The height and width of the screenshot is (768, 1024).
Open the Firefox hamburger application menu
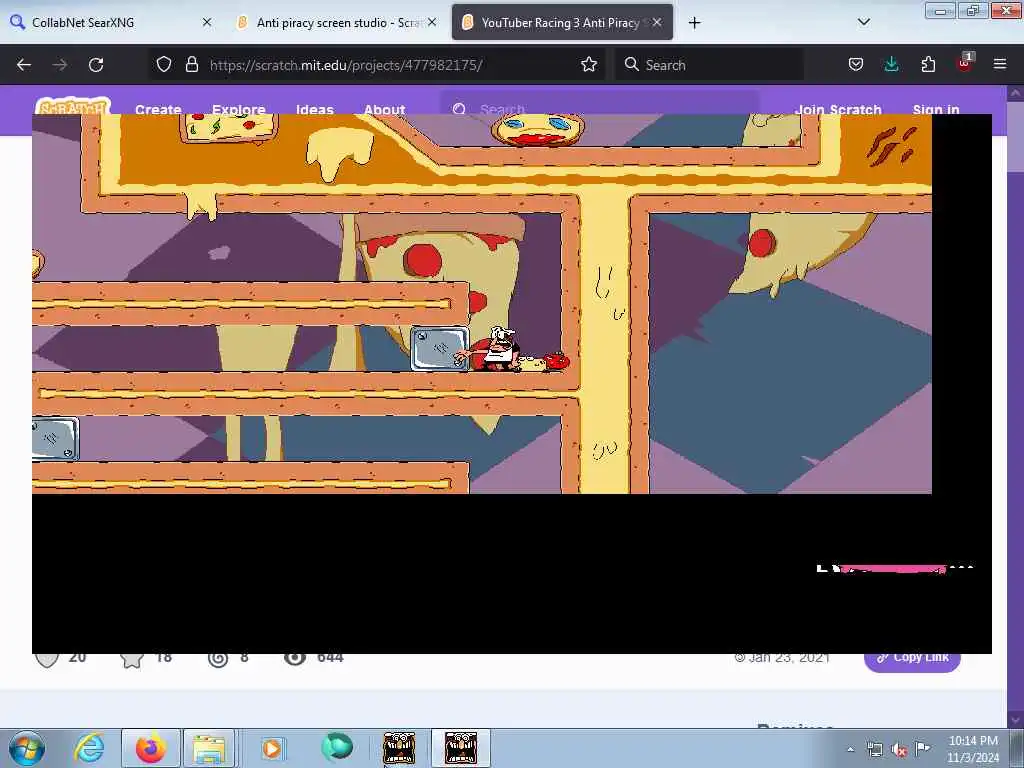[1000, 64]
